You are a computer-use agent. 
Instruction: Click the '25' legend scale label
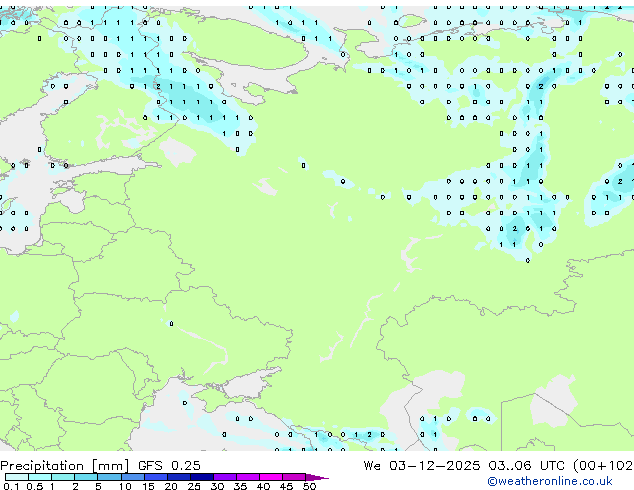(194, 486)
